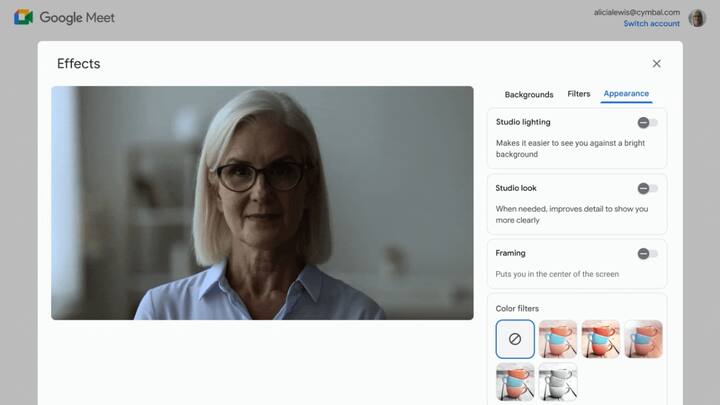Apply the faded color filter at row end
The height and width of the screenshot is (405, 720).
click(643, 339)
